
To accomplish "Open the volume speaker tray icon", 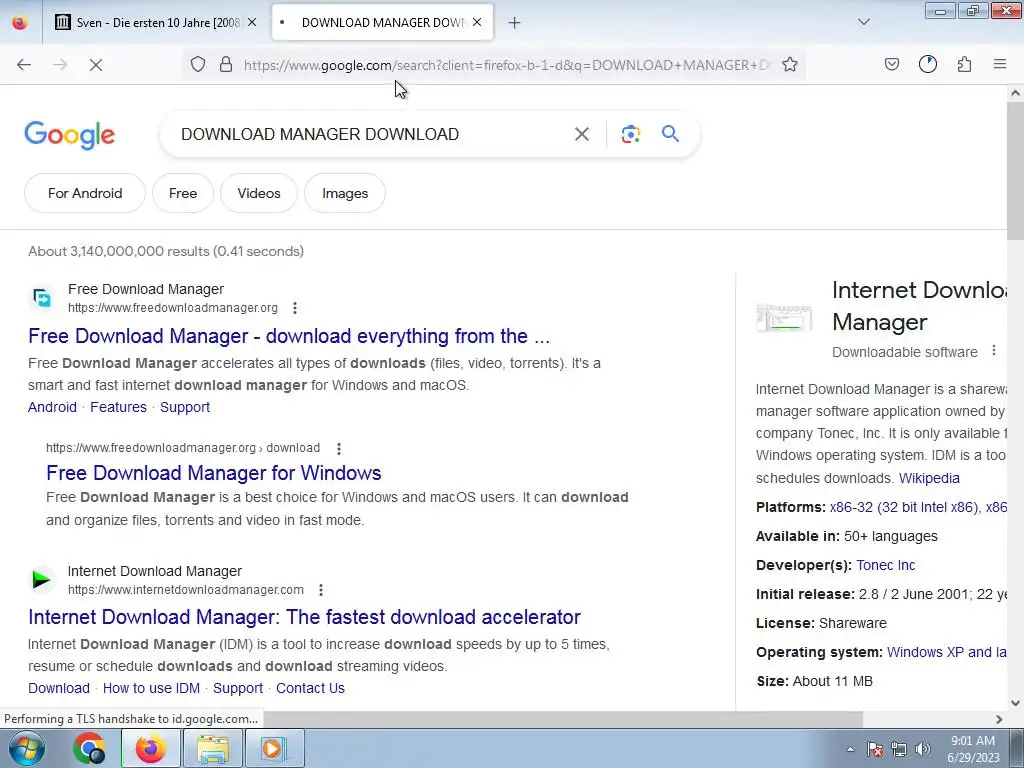I will coord(923,749).
